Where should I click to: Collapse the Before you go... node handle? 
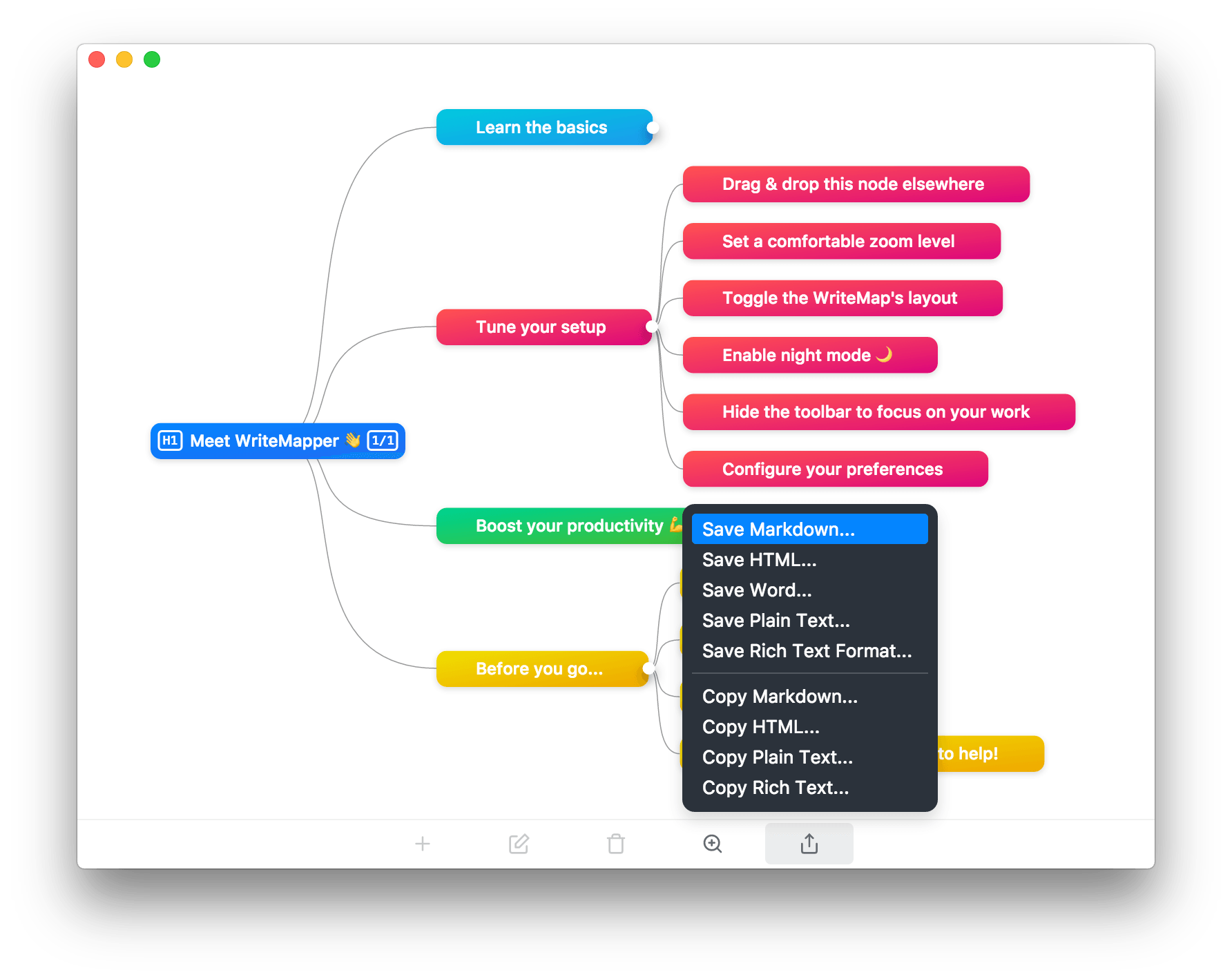648,668
